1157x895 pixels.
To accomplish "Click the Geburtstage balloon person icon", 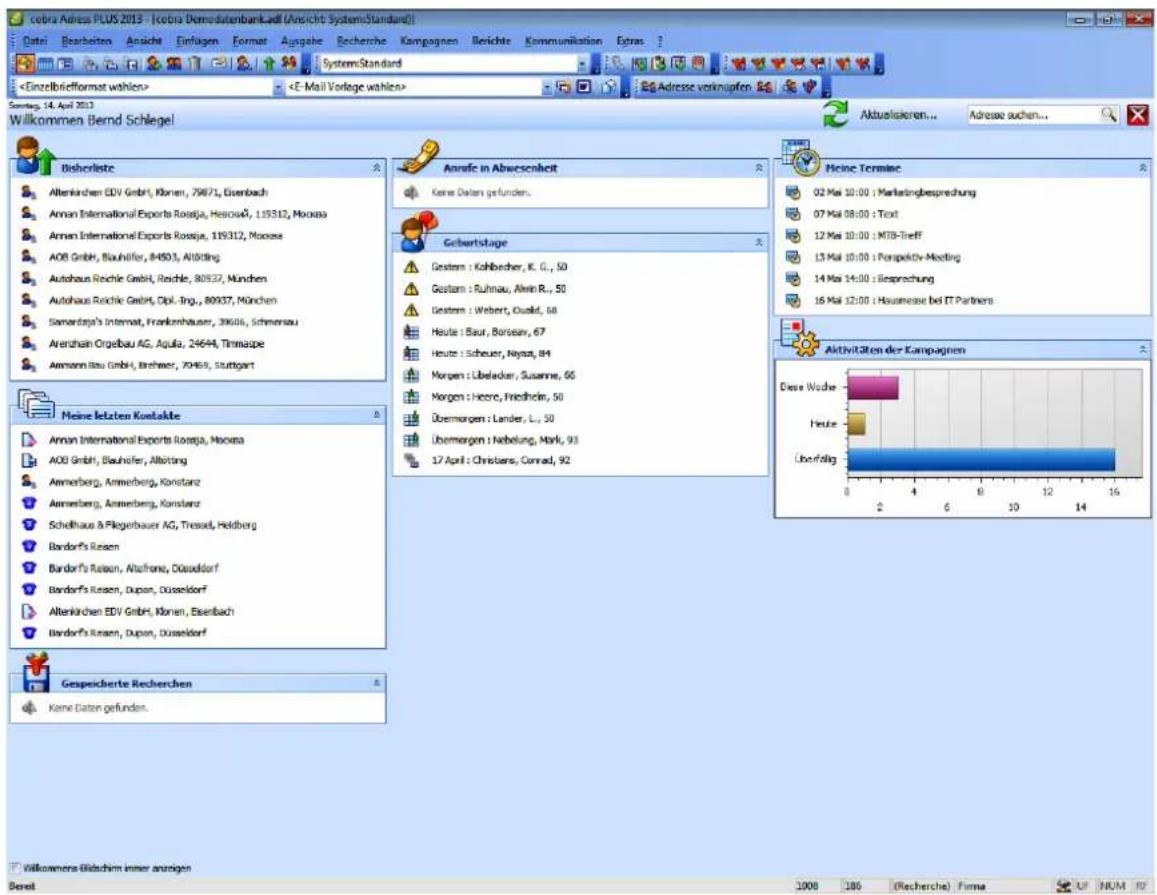I will [x=418, y=231].
